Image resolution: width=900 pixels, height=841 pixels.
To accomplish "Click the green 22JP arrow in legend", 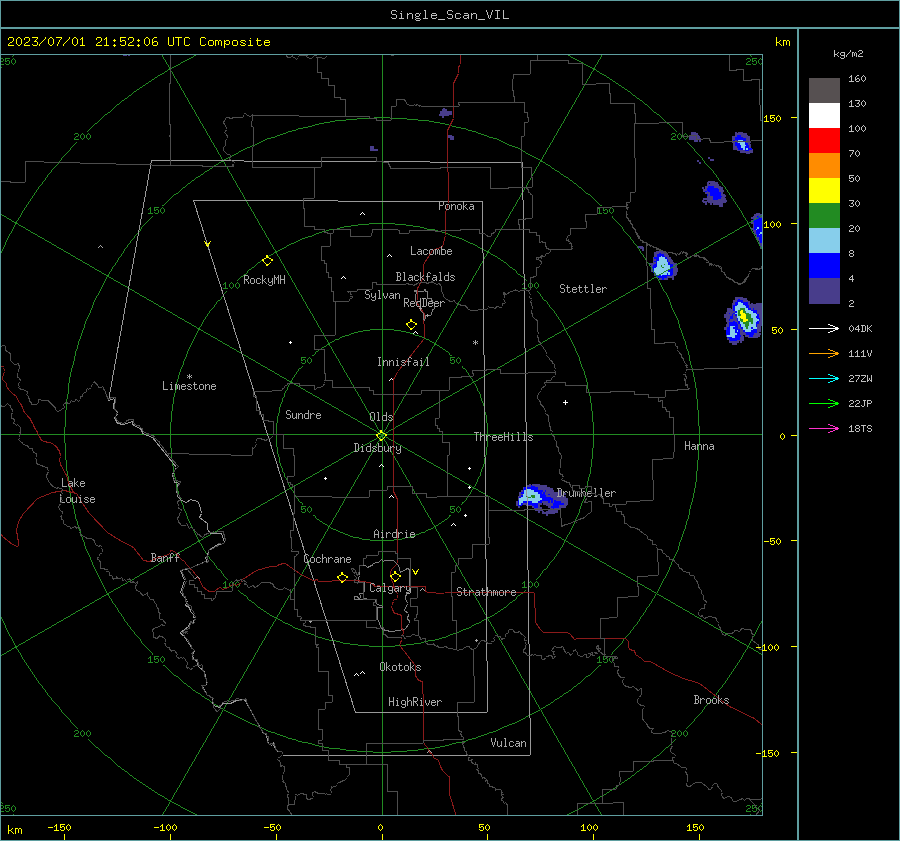I will pos(824,404).
